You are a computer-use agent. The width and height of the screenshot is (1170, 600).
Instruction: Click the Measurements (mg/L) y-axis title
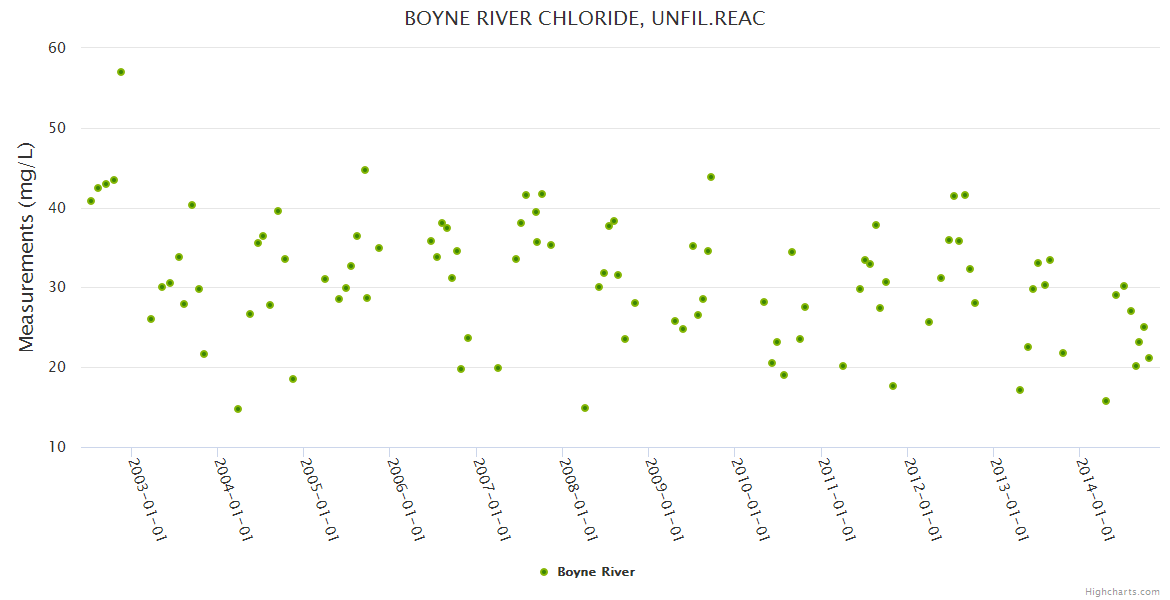click(27, 247)
